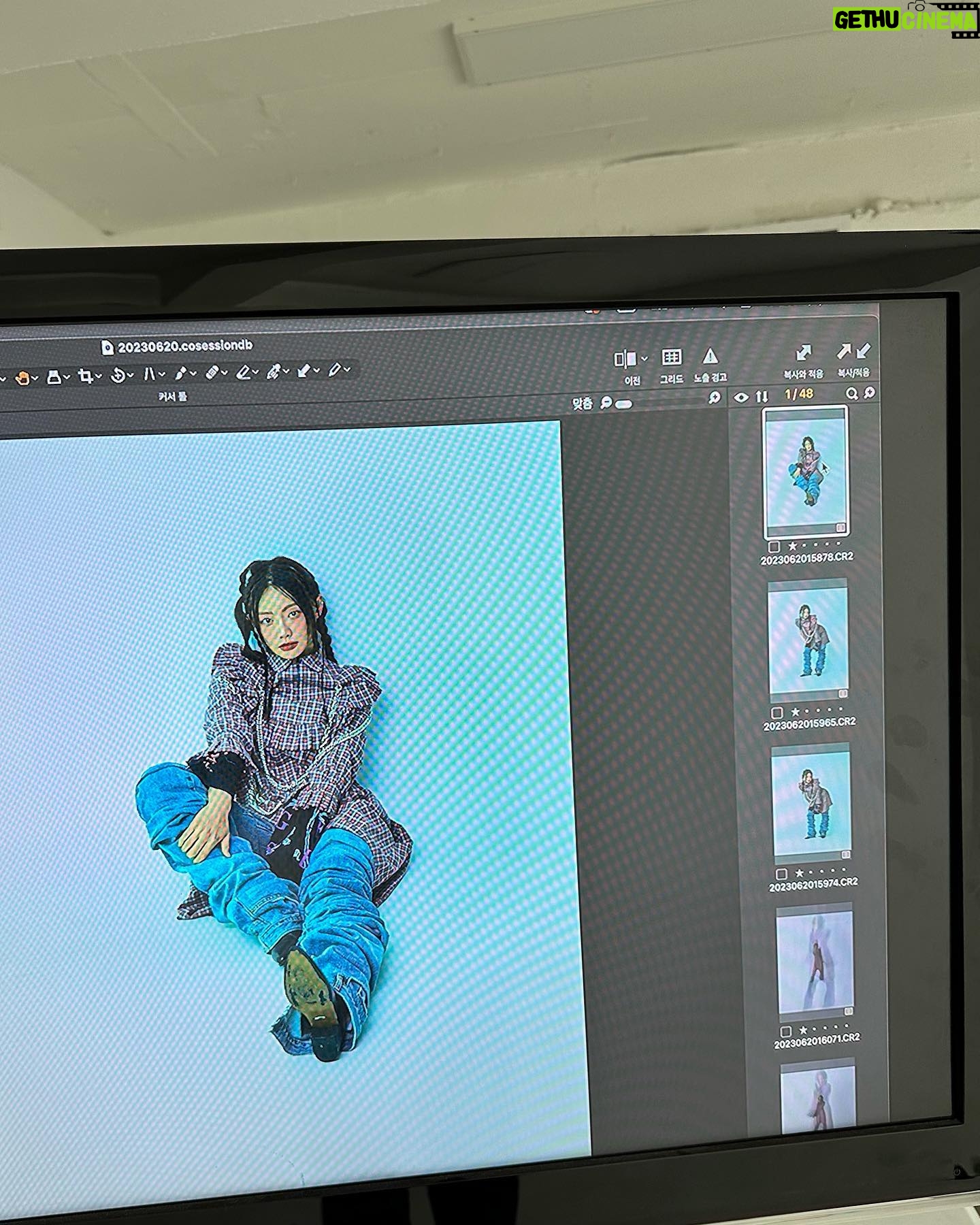Screen dimensions: 980x1225
Task: Click the Cursor Tools (커서 툴) label
Action: point(172,396)
